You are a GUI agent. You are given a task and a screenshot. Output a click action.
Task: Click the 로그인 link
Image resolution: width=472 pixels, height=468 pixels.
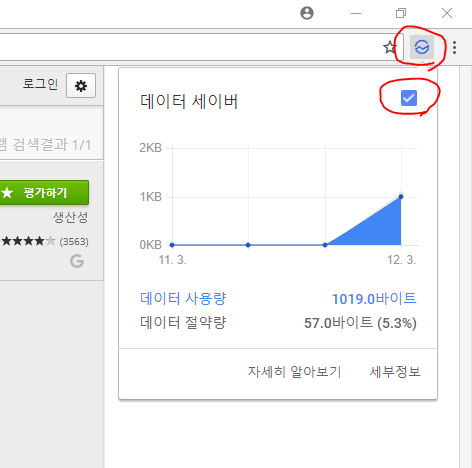(40, 84)
